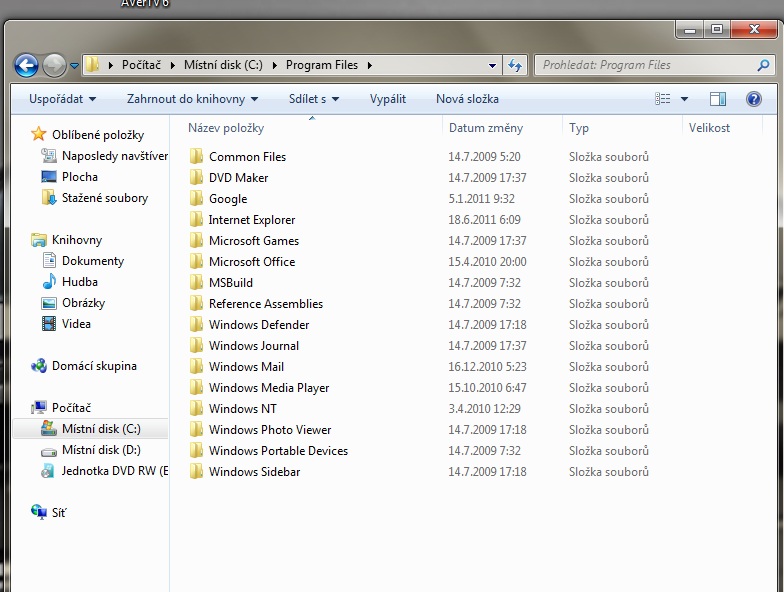The height and width of the screenshot is (592, 784).
Task: Select the Microsoft Office date 15.4.2010 20:00
Action: click(x=488, y=262)
